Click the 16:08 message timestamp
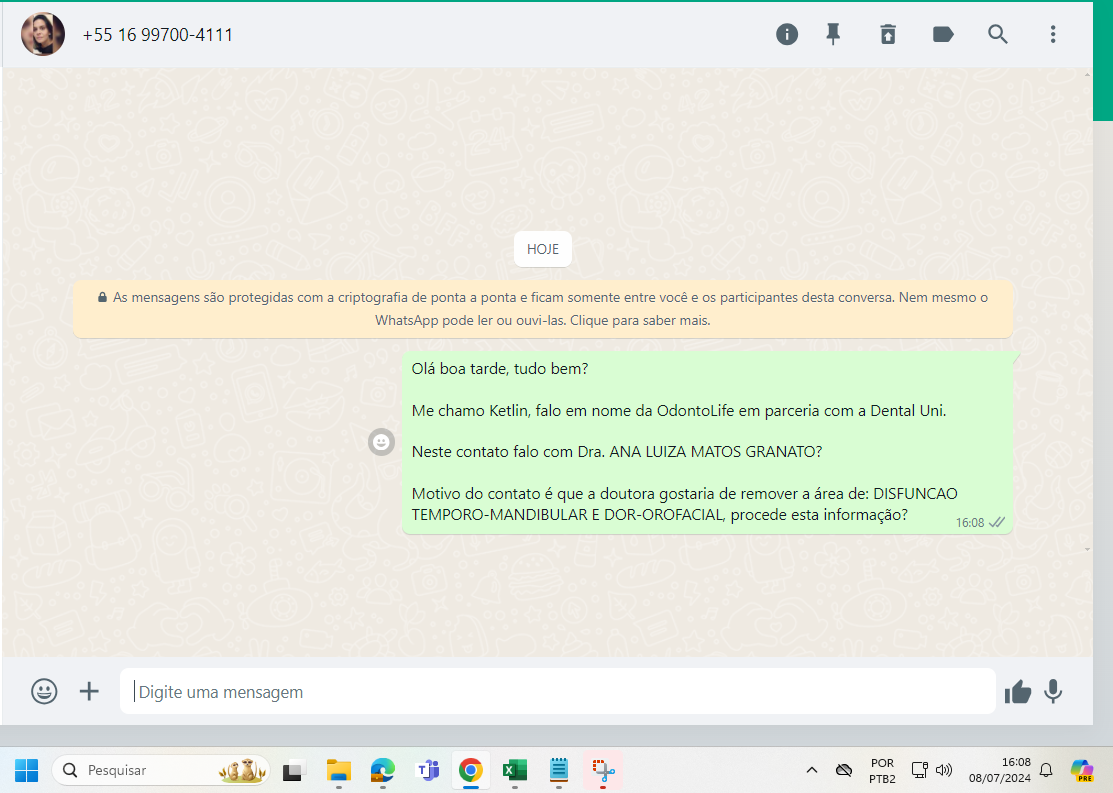The width and height of the screenshot is (1113, 793). (x=970, y=523)
